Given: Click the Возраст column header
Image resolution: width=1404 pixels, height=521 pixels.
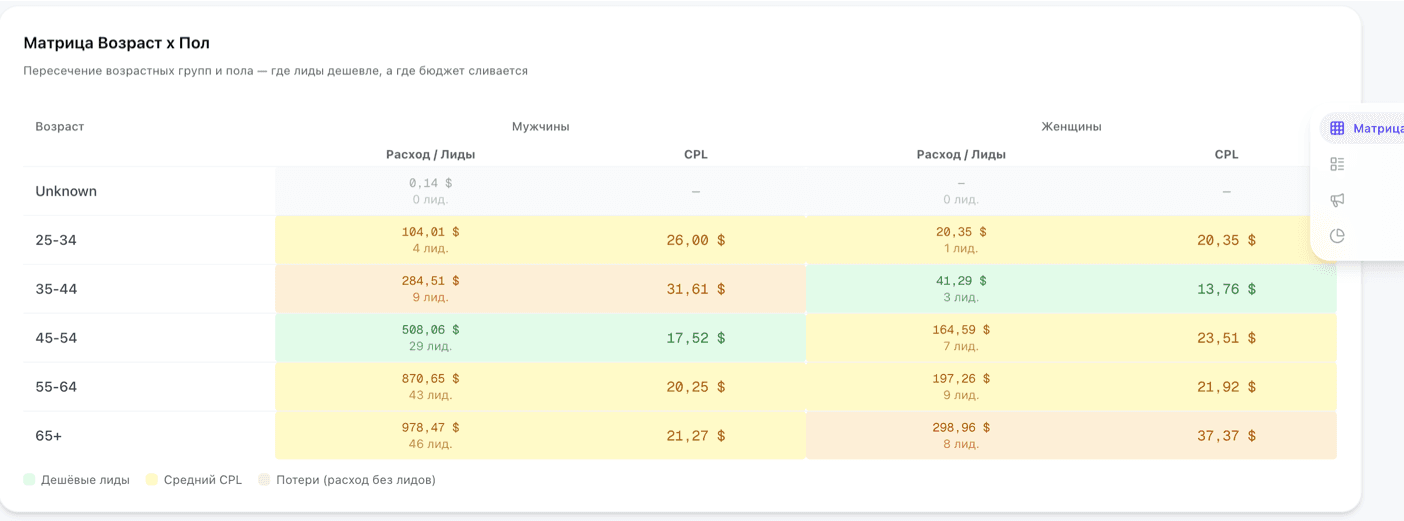Looking at the screenshot, I should pos(60,127).
